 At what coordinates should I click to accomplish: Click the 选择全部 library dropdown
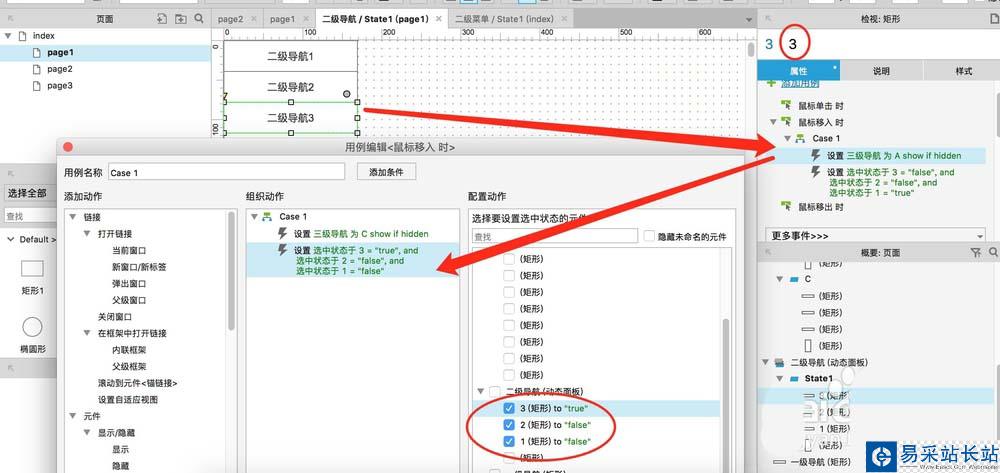pos(29,193)
